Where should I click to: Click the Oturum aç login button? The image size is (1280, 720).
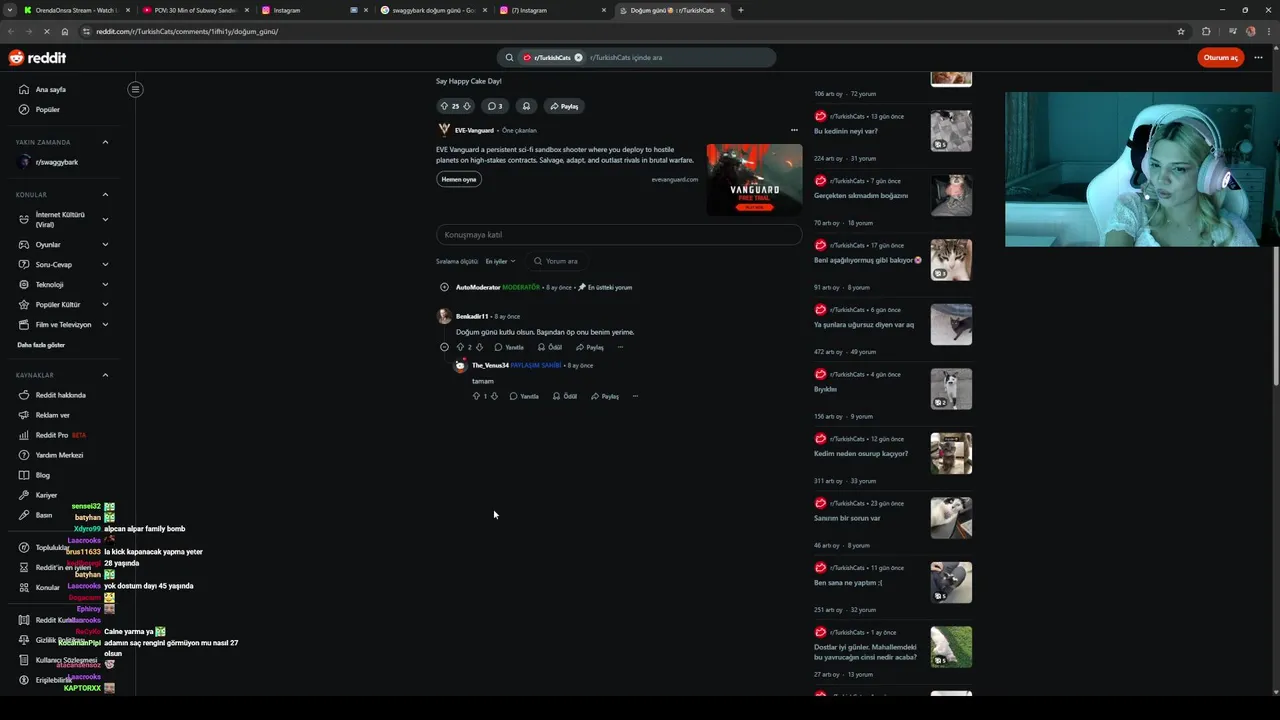pyautogui.click(x=1221, y=58)
